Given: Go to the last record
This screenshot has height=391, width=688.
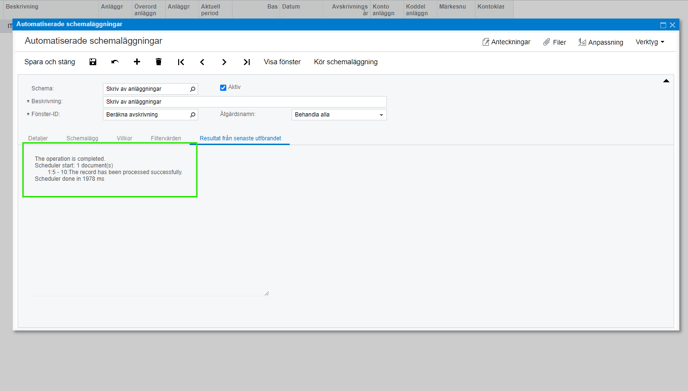Looking at the screenshot, I should click(247, 62).
